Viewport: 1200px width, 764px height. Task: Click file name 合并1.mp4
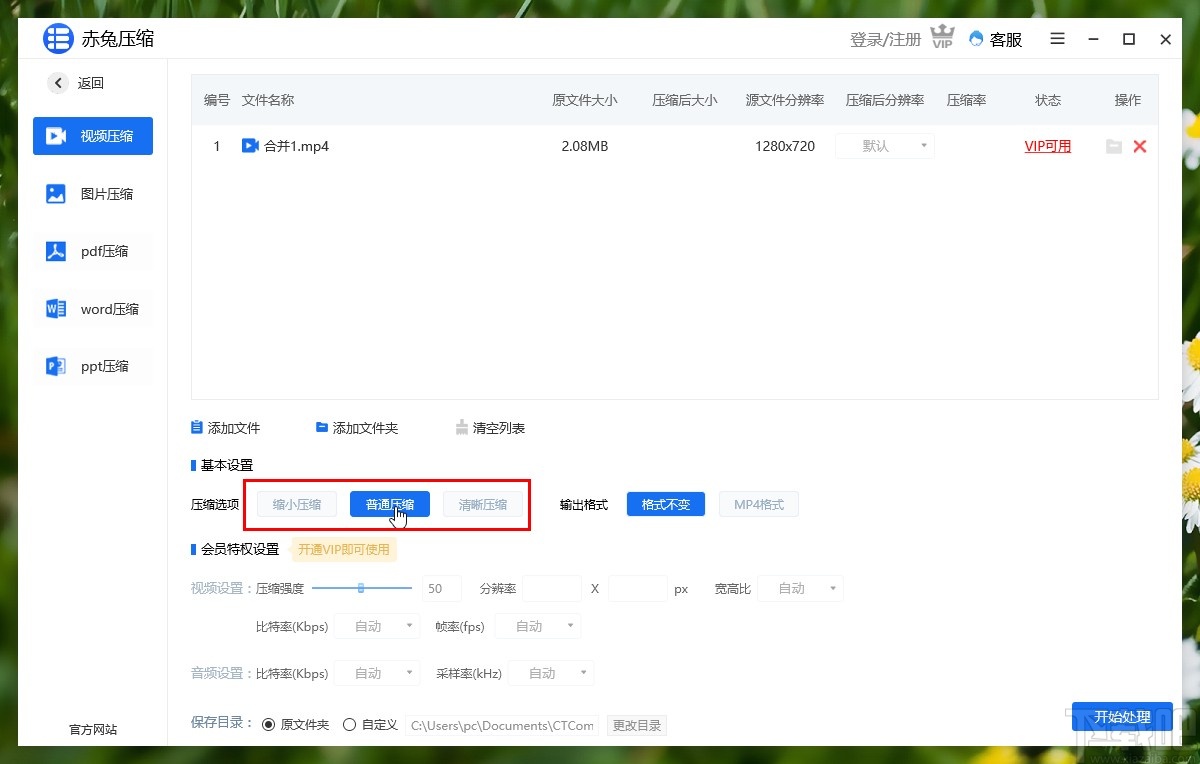[x=296, y=146]
